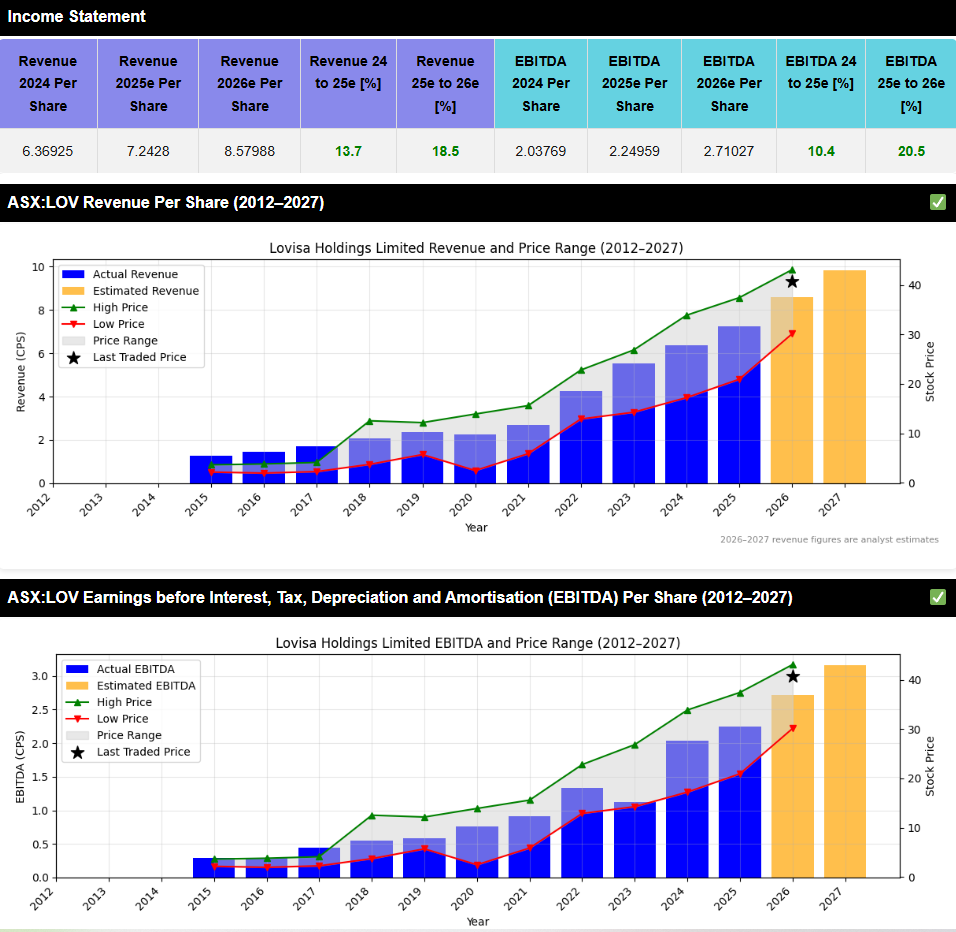Viewport: 956px width, 932px height.
Task: Click the Actual Revenue blue legend swatch
Action: point(73,274)
